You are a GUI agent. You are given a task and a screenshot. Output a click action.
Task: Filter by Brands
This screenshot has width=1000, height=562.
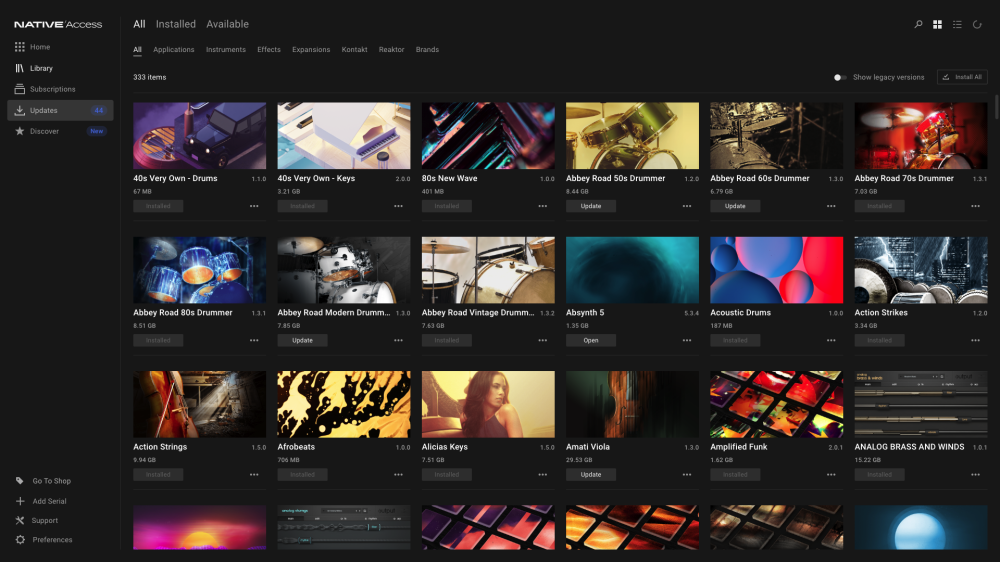tap(427, 50)
